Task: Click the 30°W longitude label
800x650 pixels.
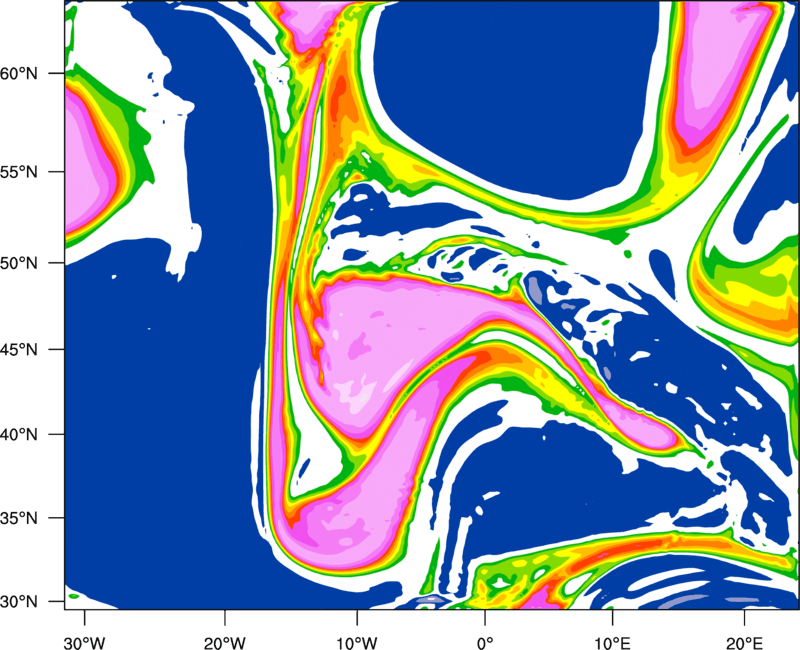Action: click(85, 642)
